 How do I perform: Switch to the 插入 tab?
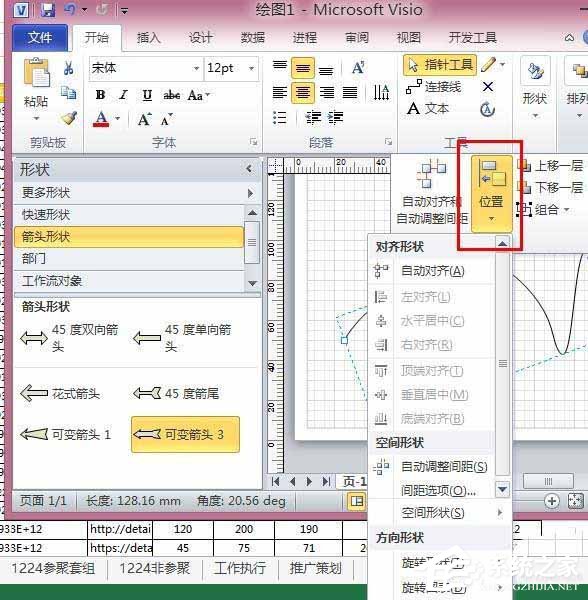[x=148, y=38]
